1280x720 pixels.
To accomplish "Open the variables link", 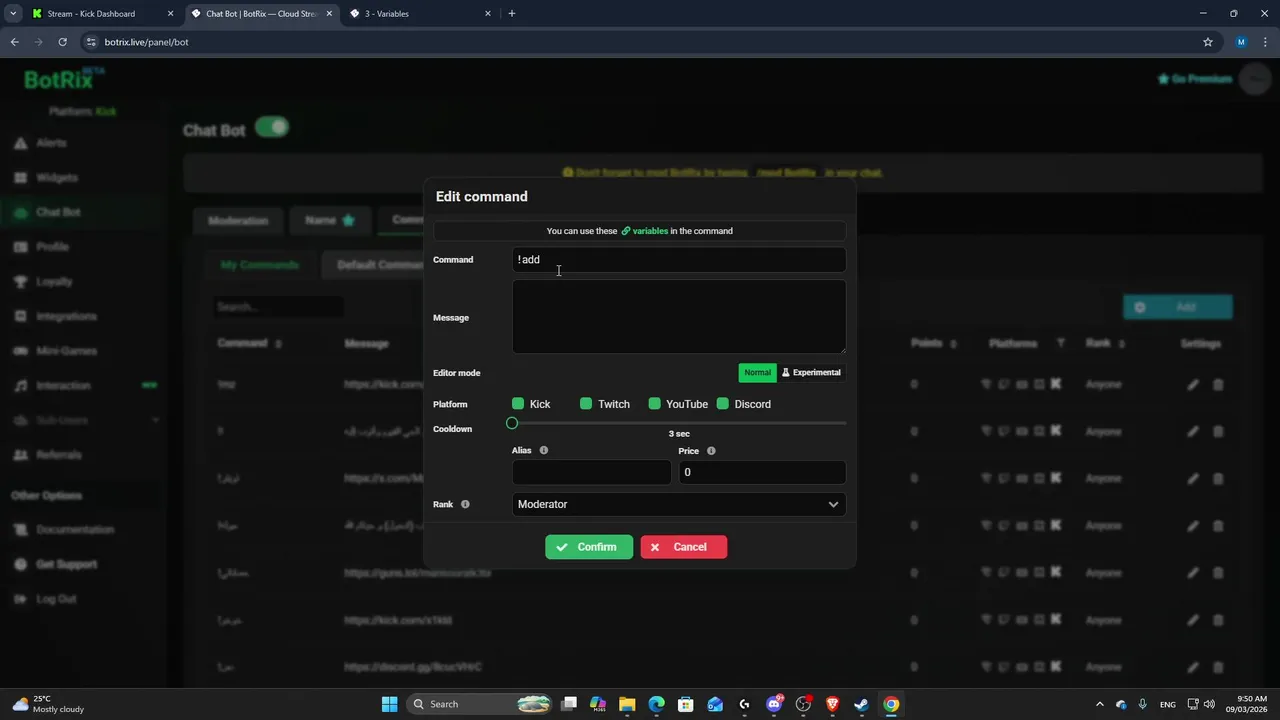I will pyautogui.click(x=645, y=231).
